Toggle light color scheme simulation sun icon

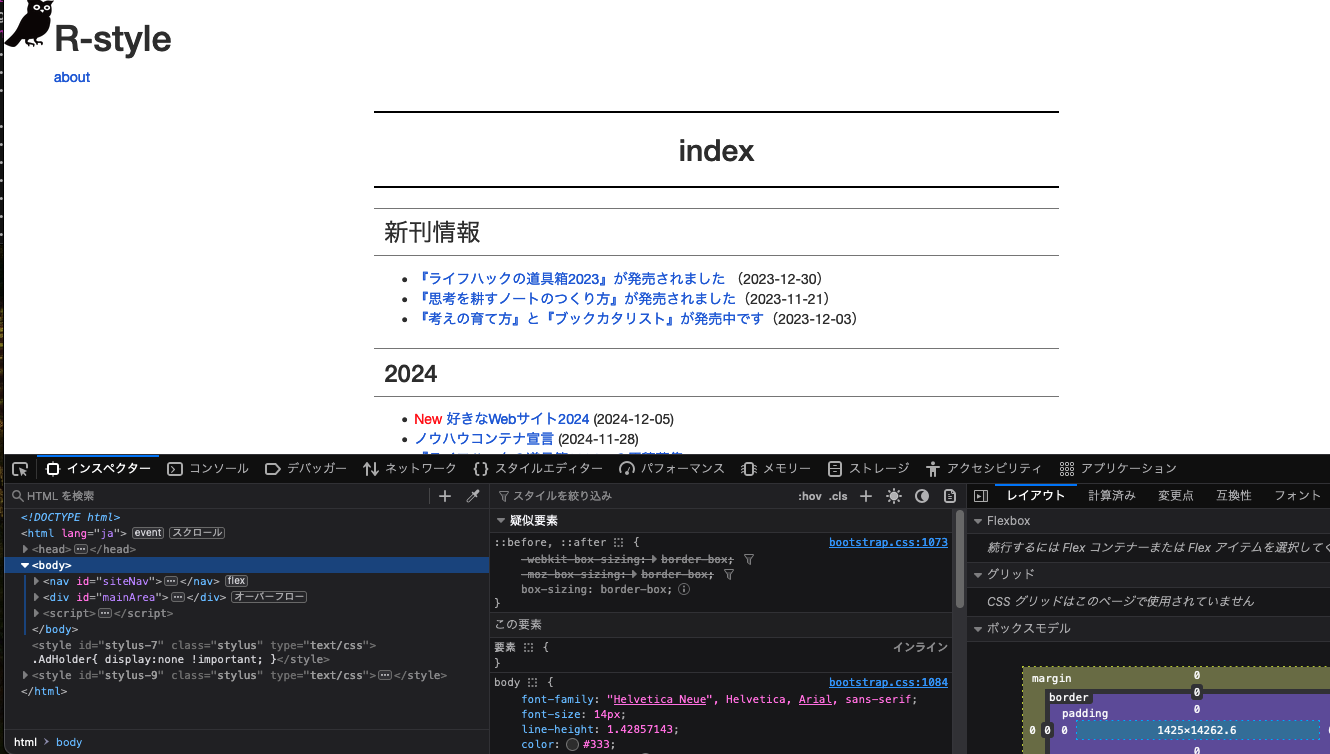[894, 496]
